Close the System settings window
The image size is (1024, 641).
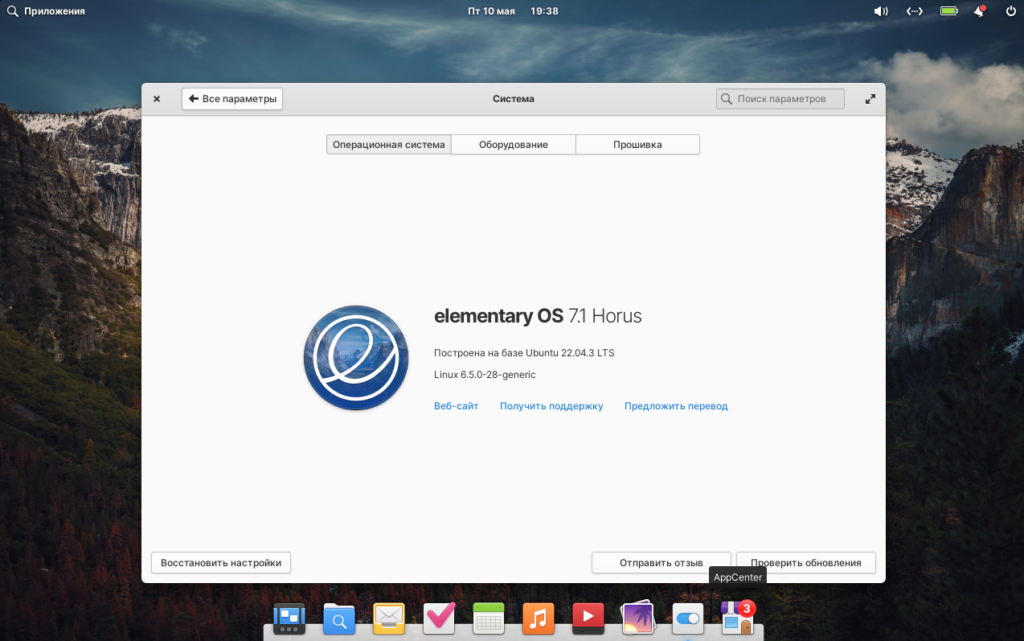click(157, 99)
